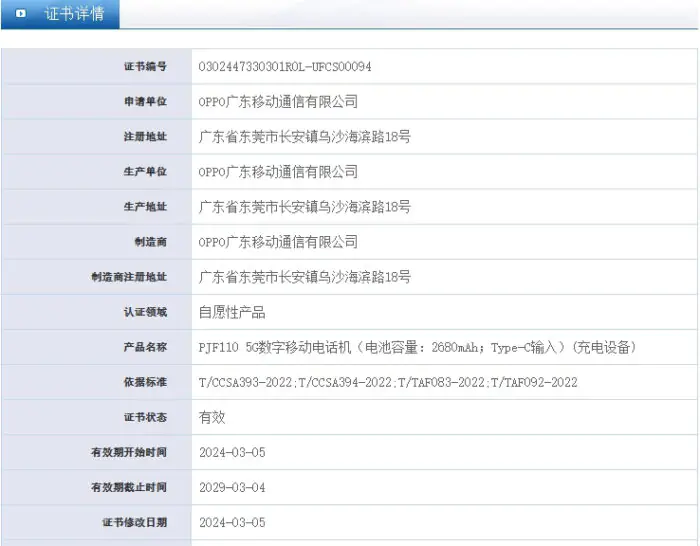The image size is (700, 546).
Task: Click the 申请单位 label
Action: (x=145, y=102)
